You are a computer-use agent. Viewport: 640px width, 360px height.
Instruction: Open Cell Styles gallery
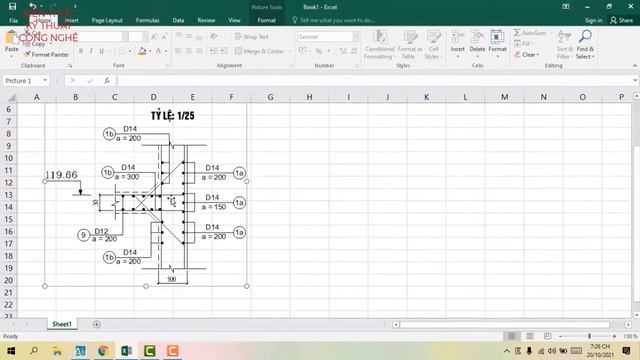coord(433,44)
